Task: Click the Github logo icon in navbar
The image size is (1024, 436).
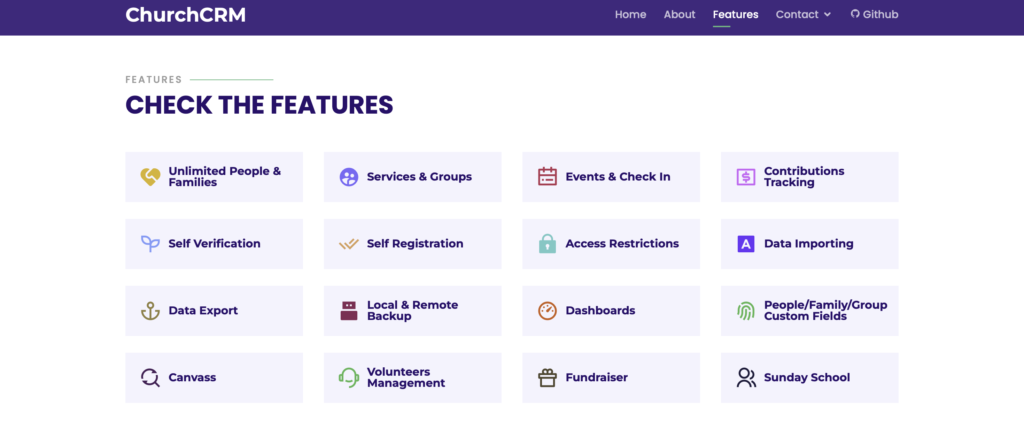Action: (x=855, y=14)
